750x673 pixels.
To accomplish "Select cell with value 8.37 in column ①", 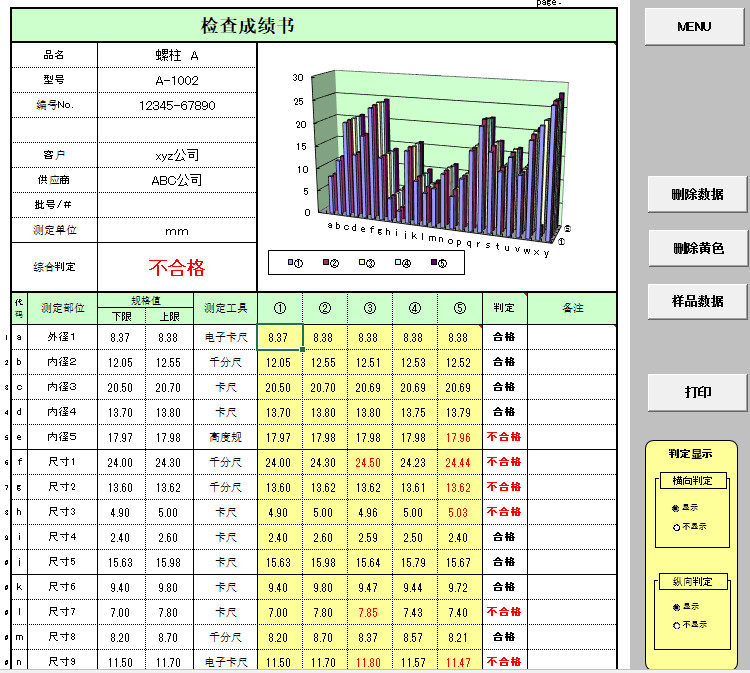I will (280, 337).
